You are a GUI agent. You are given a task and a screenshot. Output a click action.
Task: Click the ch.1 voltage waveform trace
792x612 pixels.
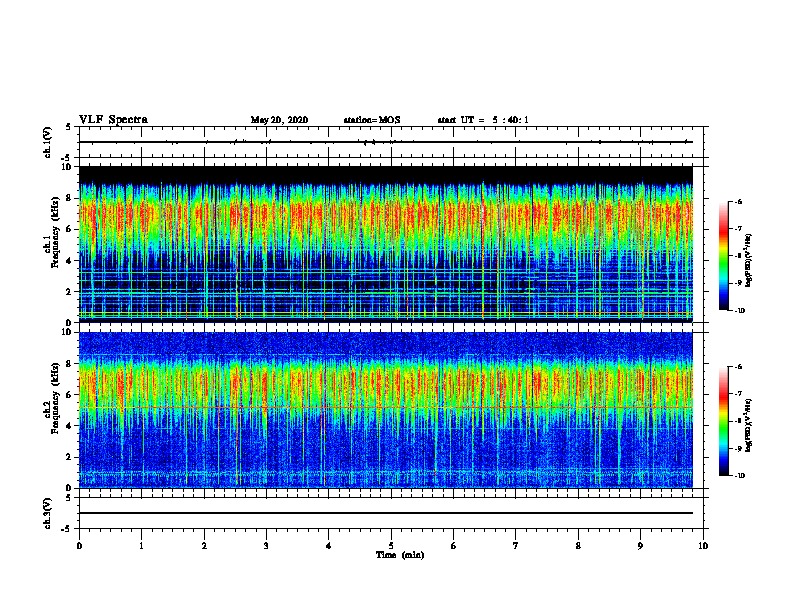coord(386,142)
